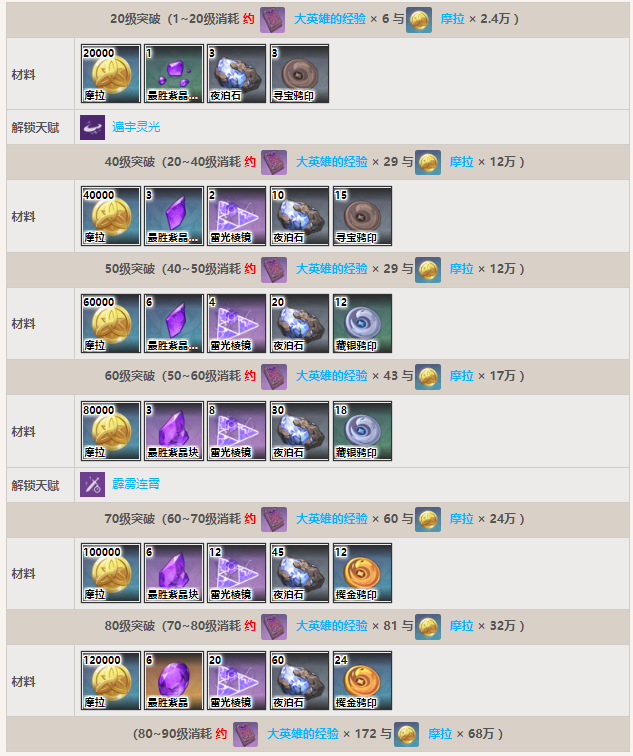
Task: Click the 大英雄的经验 book icon in 60级突破 header
Action: pos(274,377)
